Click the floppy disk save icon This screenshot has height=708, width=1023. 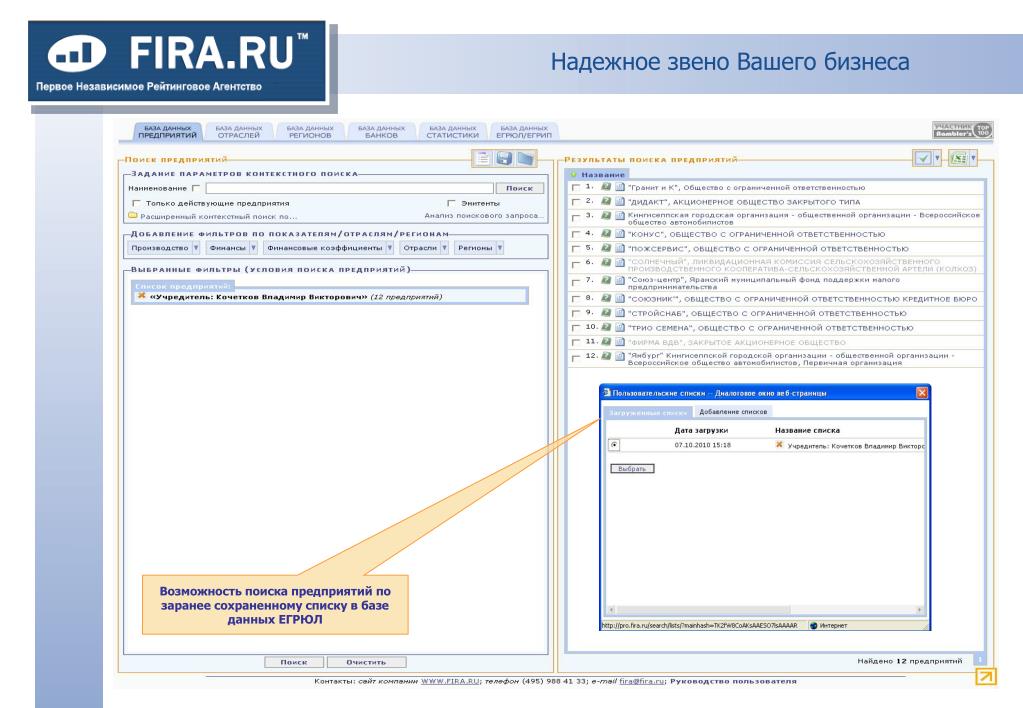coord(504,158)
